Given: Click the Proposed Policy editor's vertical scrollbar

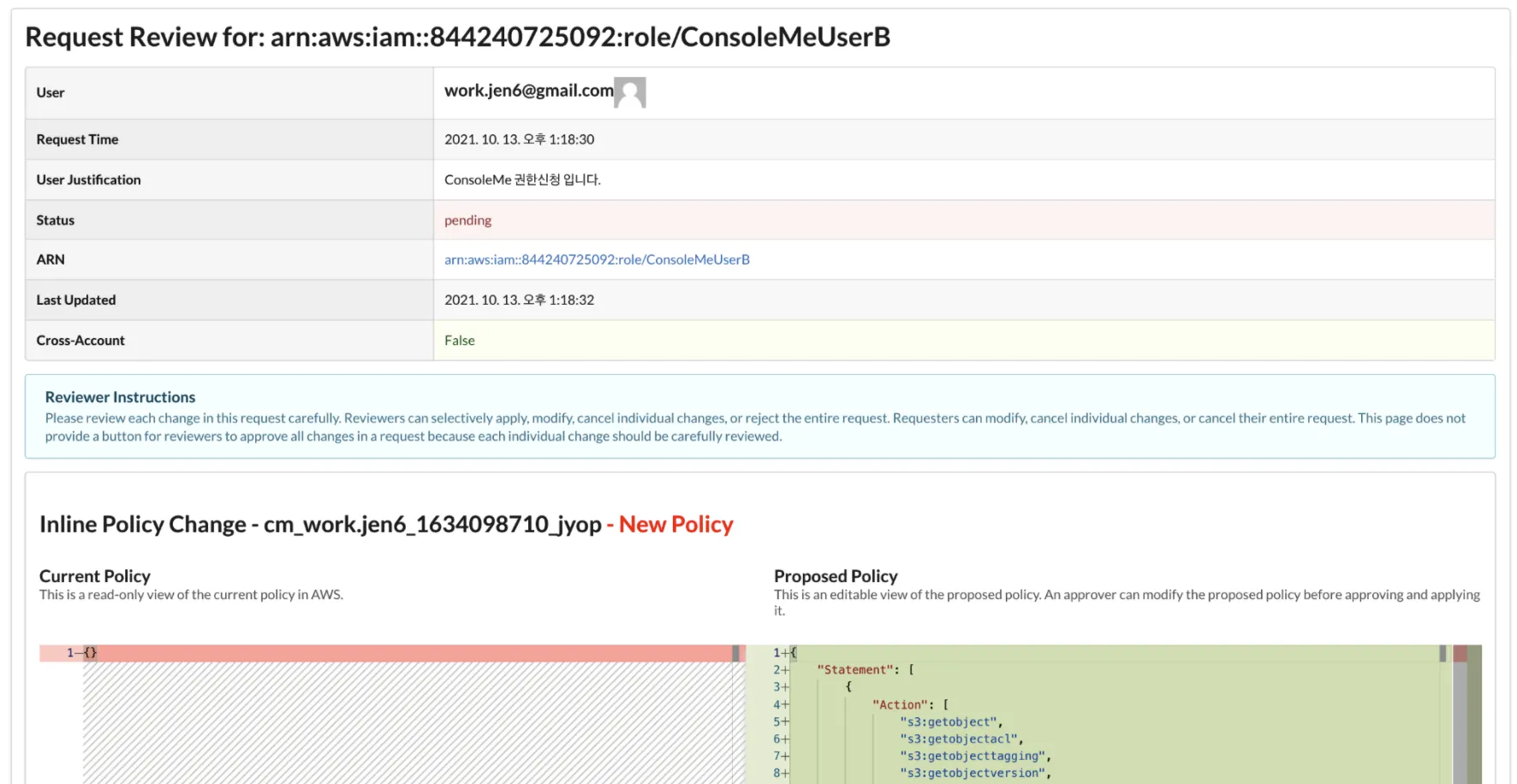Looking at the screenshot, I should point(1460,715).
